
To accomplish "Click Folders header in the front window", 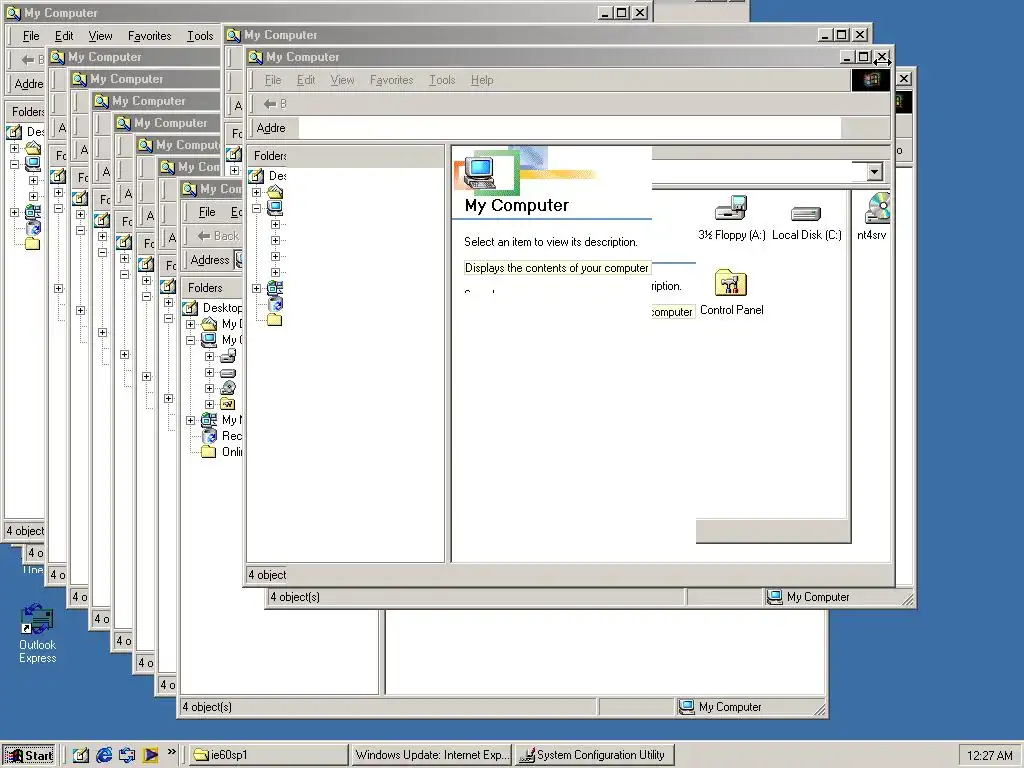I will pyautogui.click(x=269, y=155).
